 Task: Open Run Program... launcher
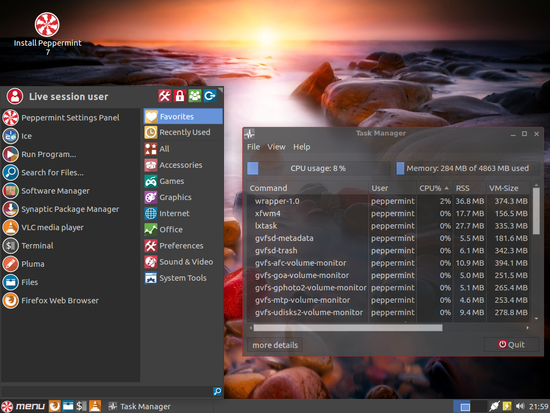pos(70,154)
